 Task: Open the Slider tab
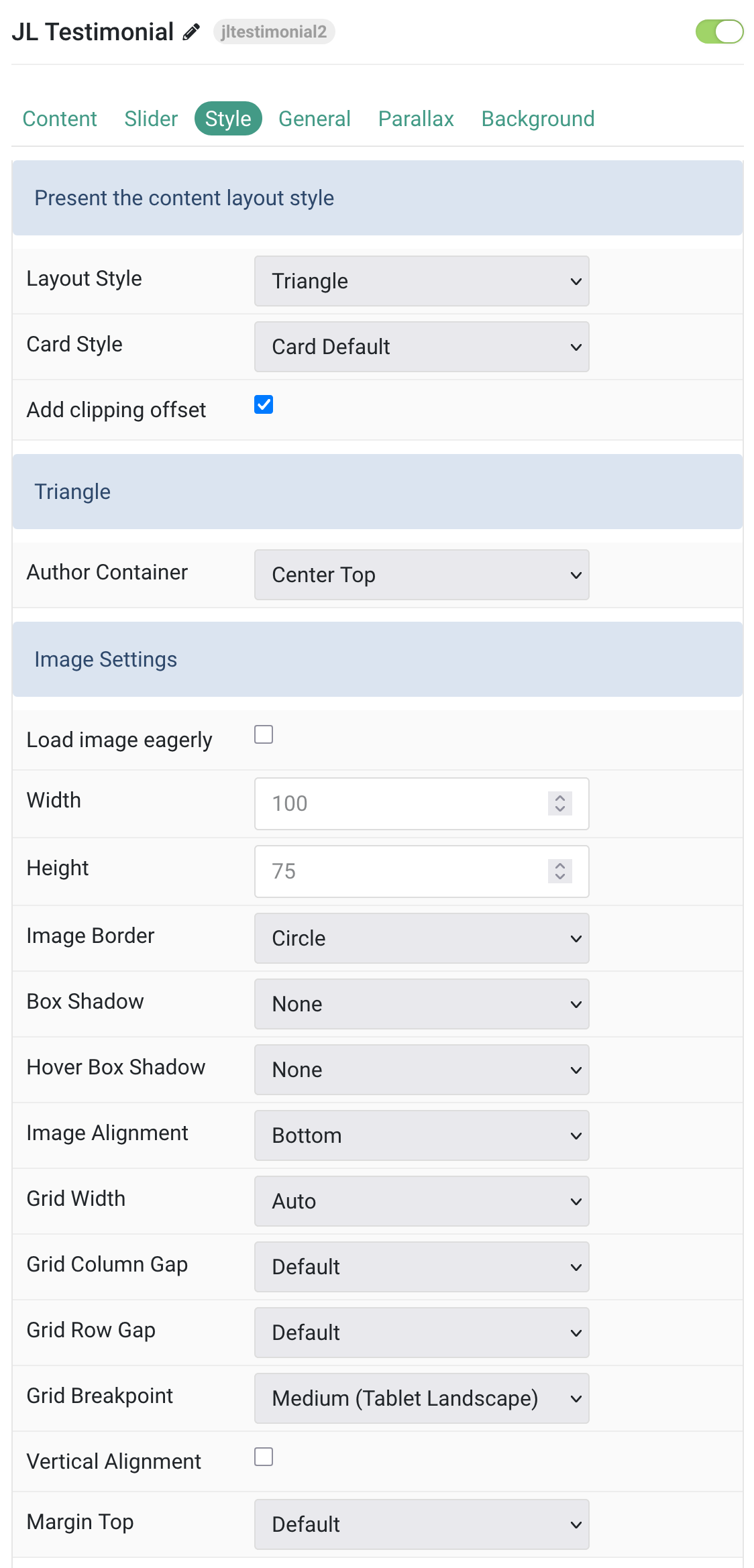(151, 119)
